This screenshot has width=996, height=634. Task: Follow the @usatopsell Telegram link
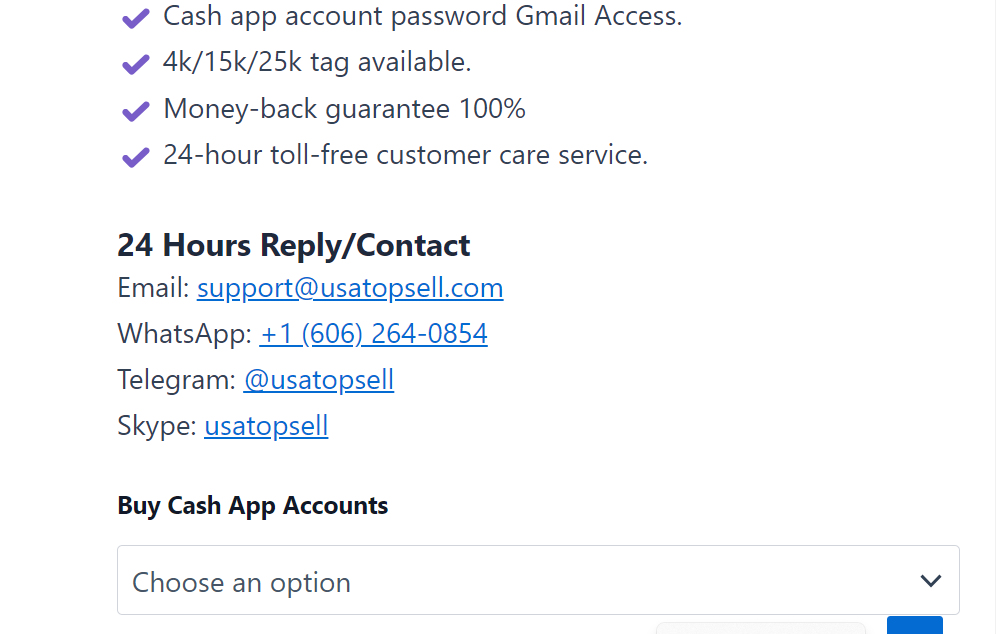319,380
